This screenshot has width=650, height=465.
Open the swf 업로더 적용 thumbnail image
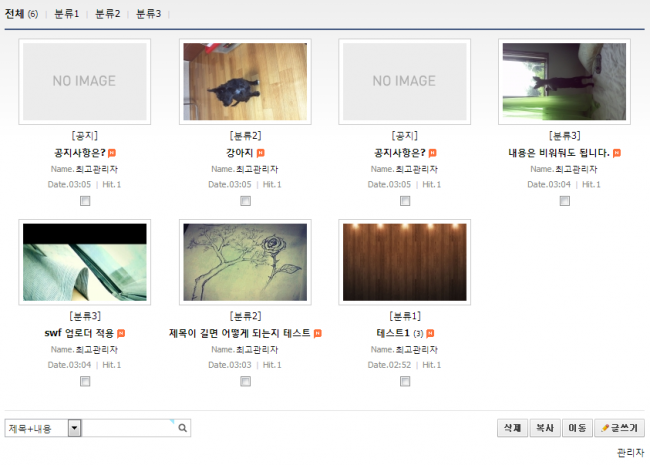coord(85,262)
